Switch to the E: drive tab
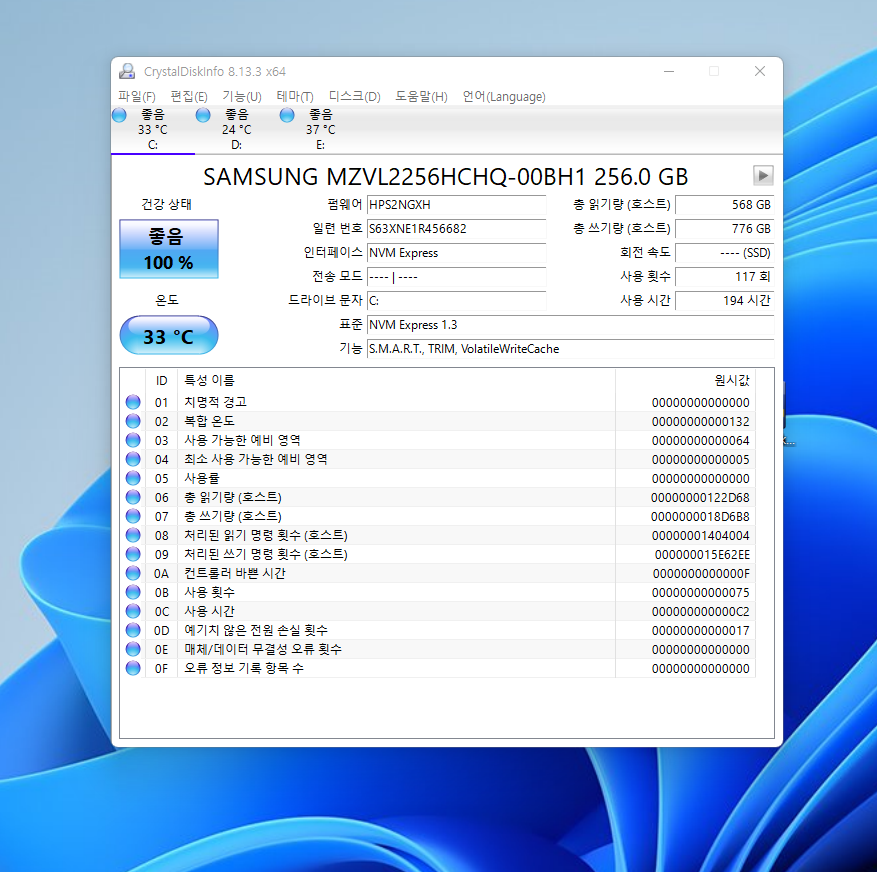Image resolution: width=877 pixels, height=872 pixels. pyautogui.click(x=320, y=130)
